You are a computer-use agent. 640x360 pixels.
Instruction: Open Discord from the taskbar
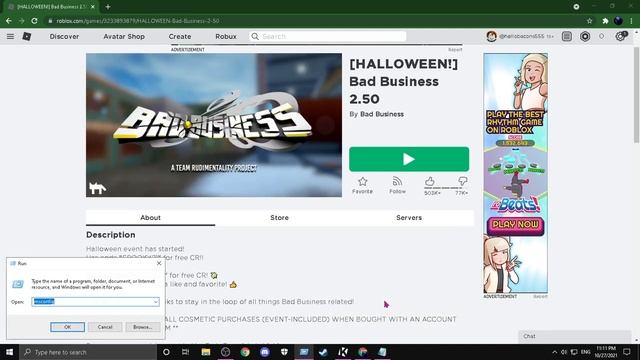point(264,352)
